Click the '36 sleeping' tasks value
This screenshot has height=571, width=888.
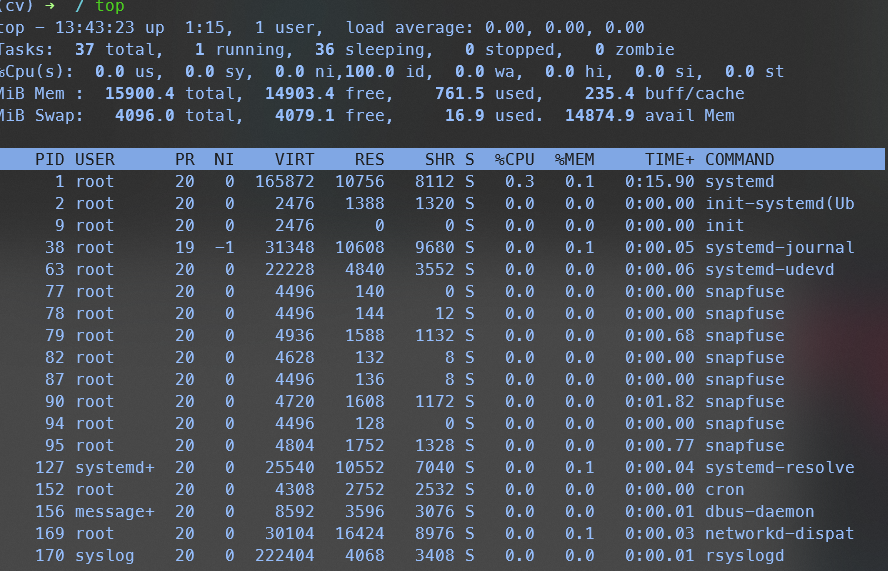(x=369, y=50)
